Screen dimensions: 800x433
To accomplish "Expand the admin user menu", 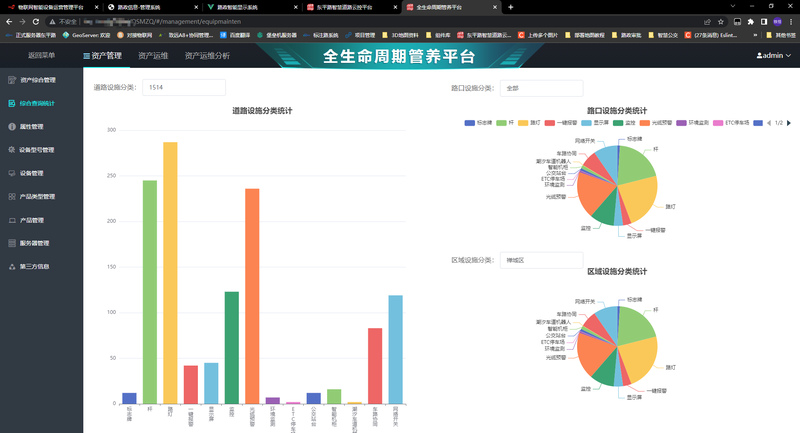I will (773, 56).
